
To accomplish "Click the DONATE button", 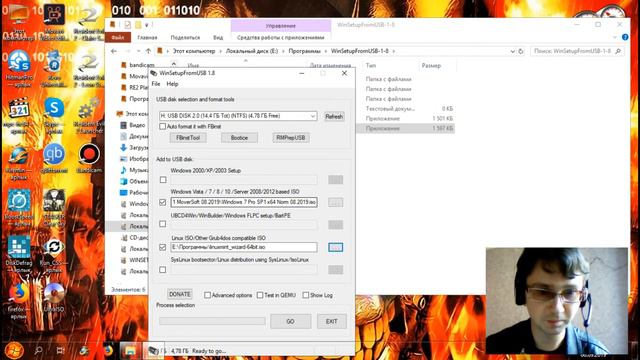I will coord(180,294).
